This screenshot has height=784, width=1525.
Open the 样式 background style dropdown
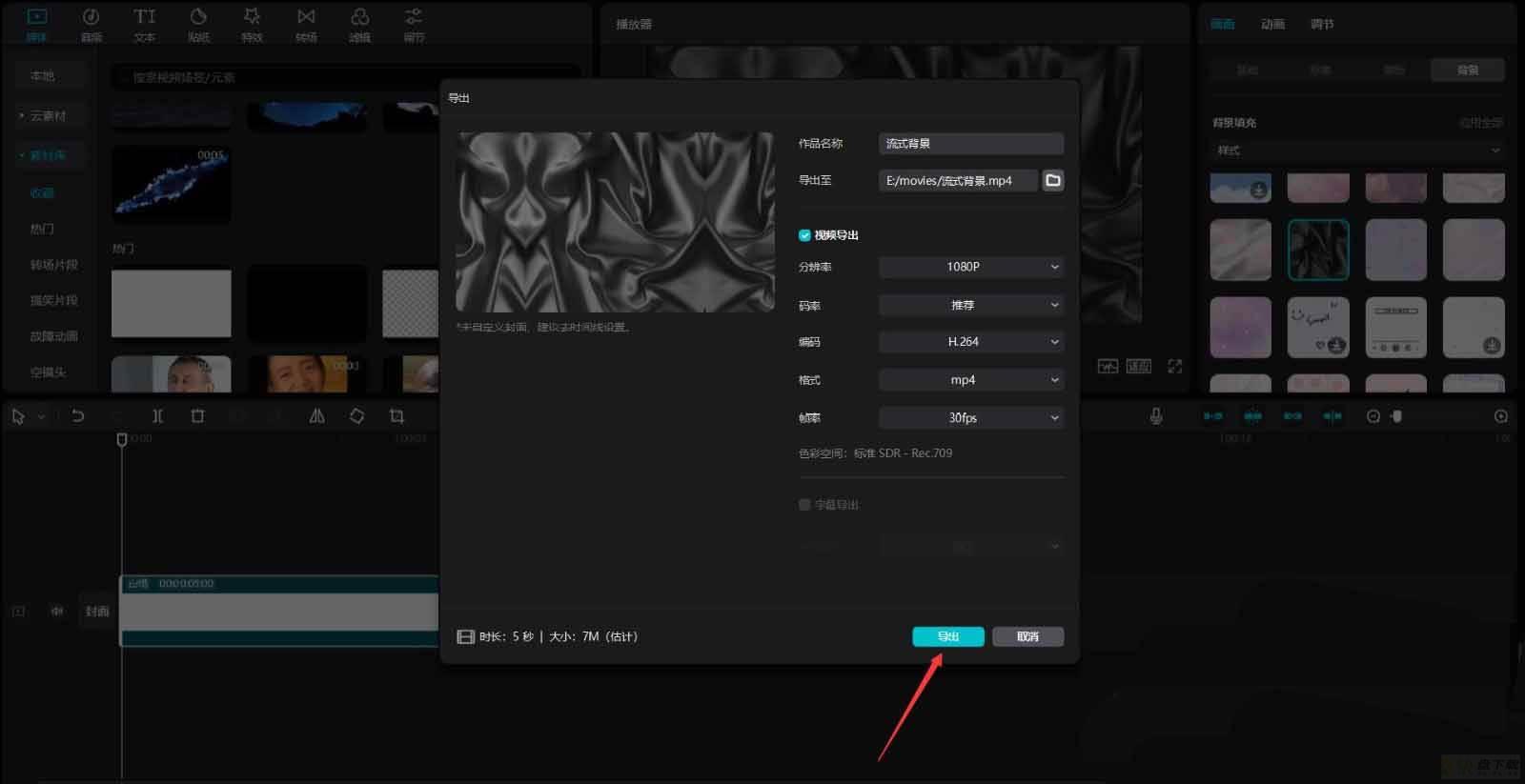point(1358,151)
